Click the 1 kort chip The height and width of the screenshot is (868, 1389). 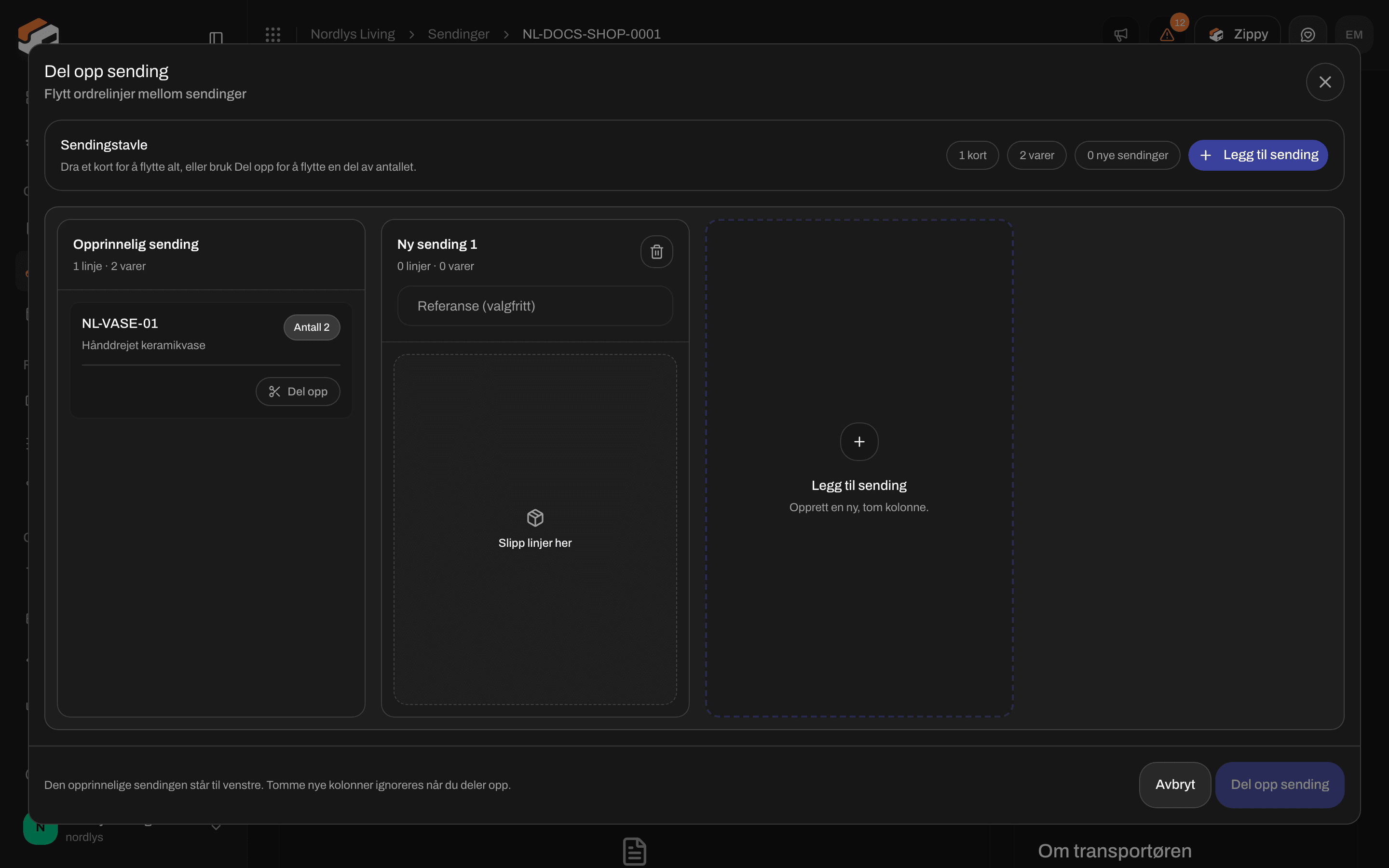[972, 156]
